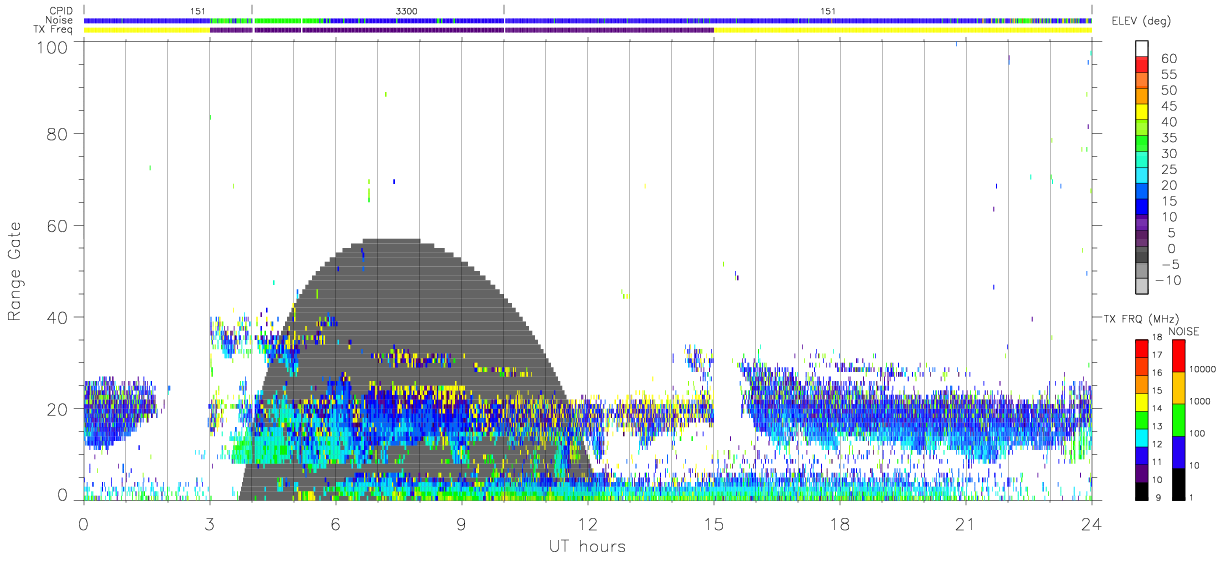Click the 60 tick on Range Gate axis

pyautogui.click(x=57, y=226)
